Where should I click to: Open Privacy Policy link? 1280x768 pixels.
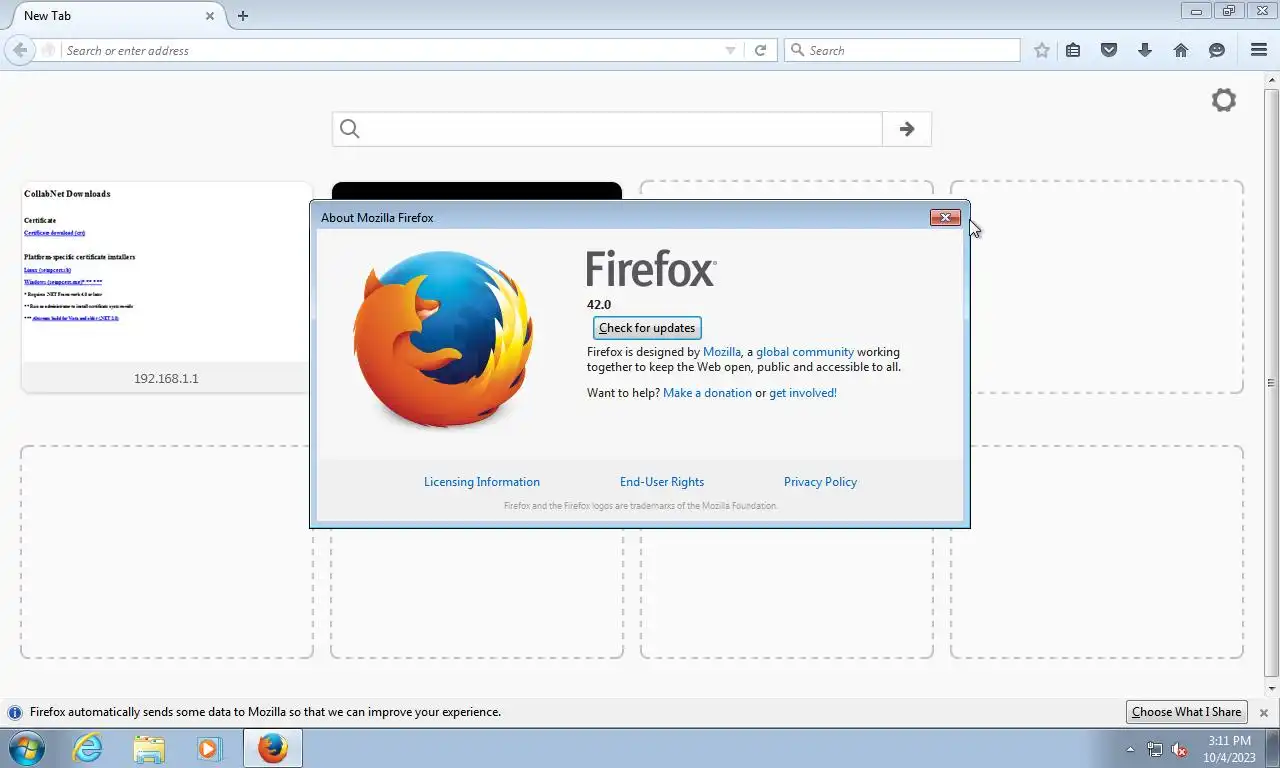click(x=820, y=482)
